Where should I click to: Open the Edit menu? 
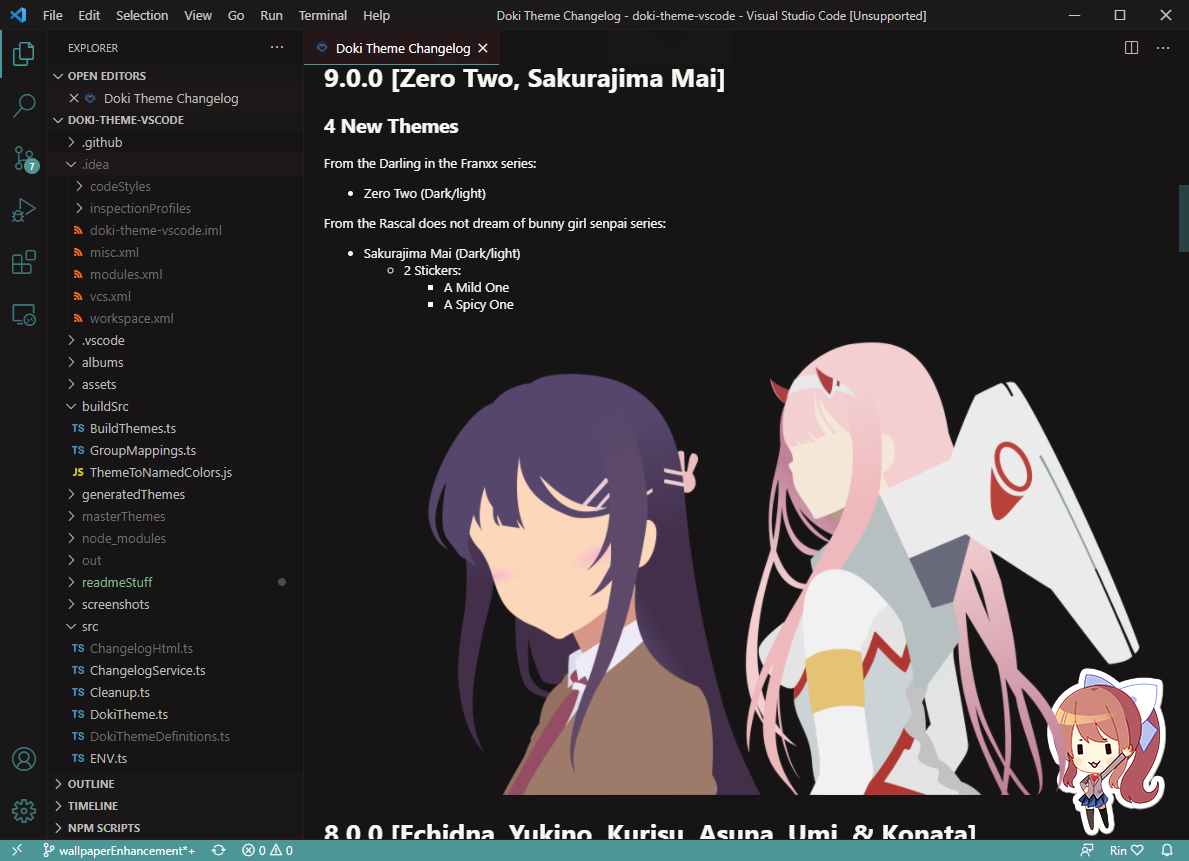[89, 15]
